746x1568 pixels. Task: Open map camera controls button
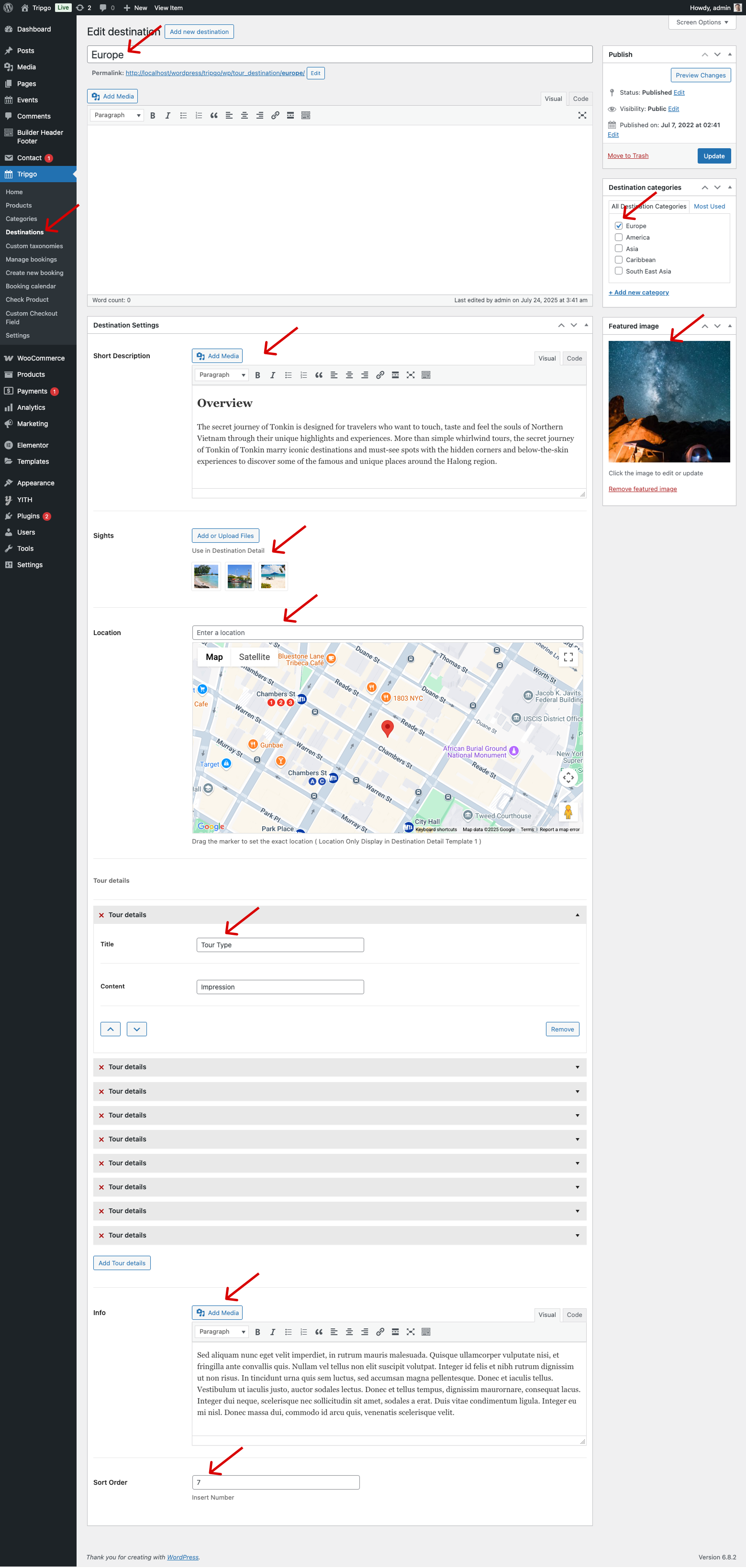[x=568, y=777]
